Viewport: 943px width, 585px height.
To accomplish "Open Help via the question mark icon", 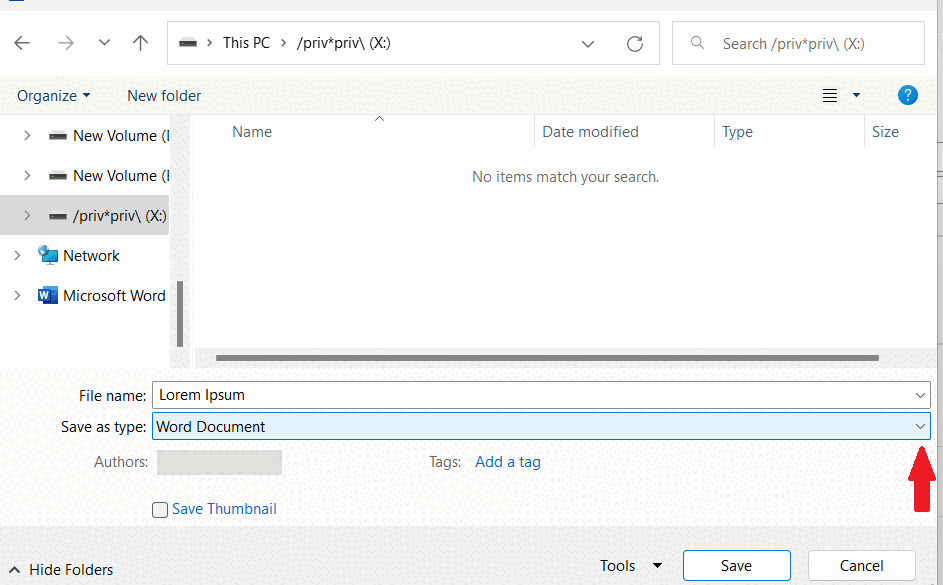I will [907, 95].
